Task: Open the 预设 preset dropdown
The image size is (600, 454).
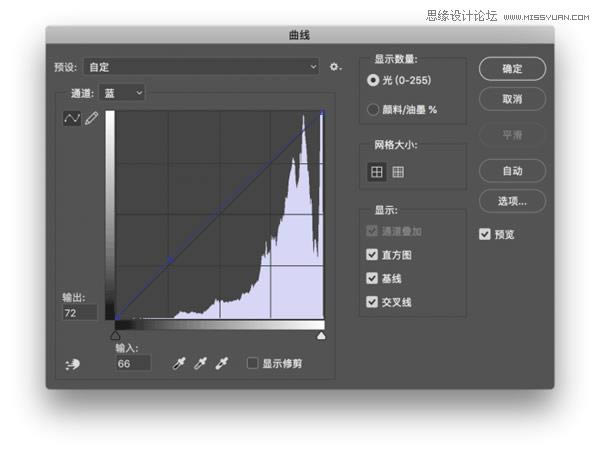Action: pyautogui.click(x=201, y=67)
